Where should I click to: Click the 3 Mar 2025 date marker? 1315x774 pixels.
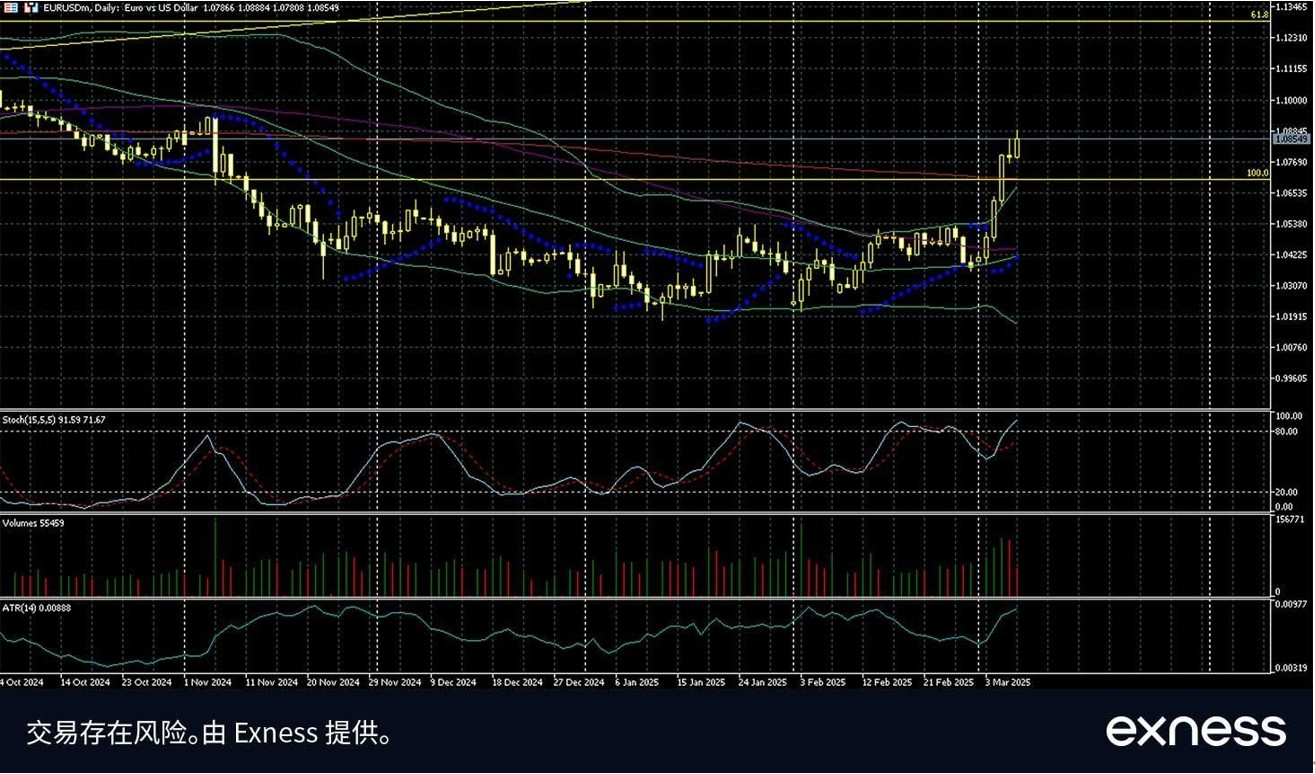coord(1007,682)
